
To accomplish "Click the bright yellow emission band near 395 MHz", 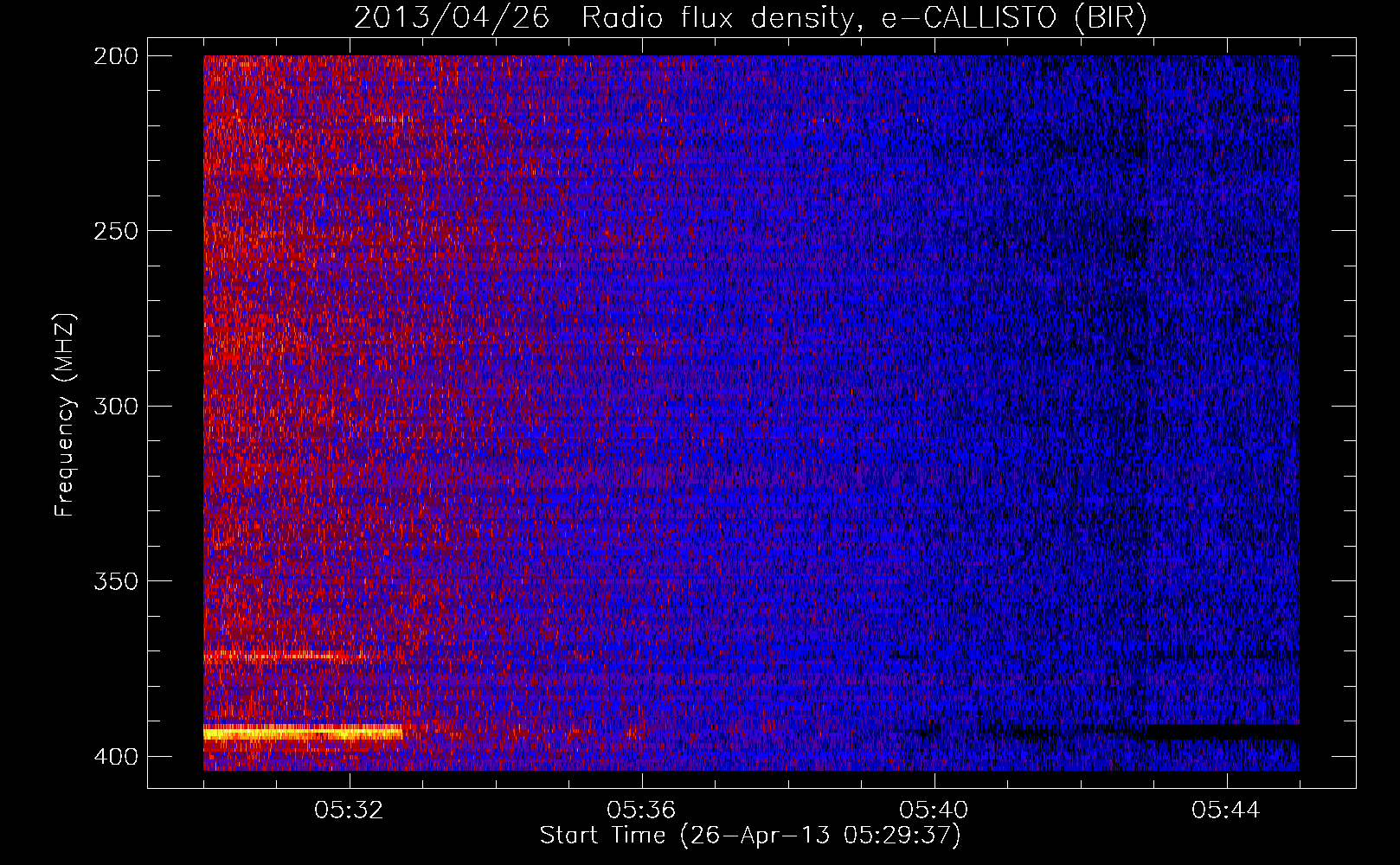I will (303, 734).
